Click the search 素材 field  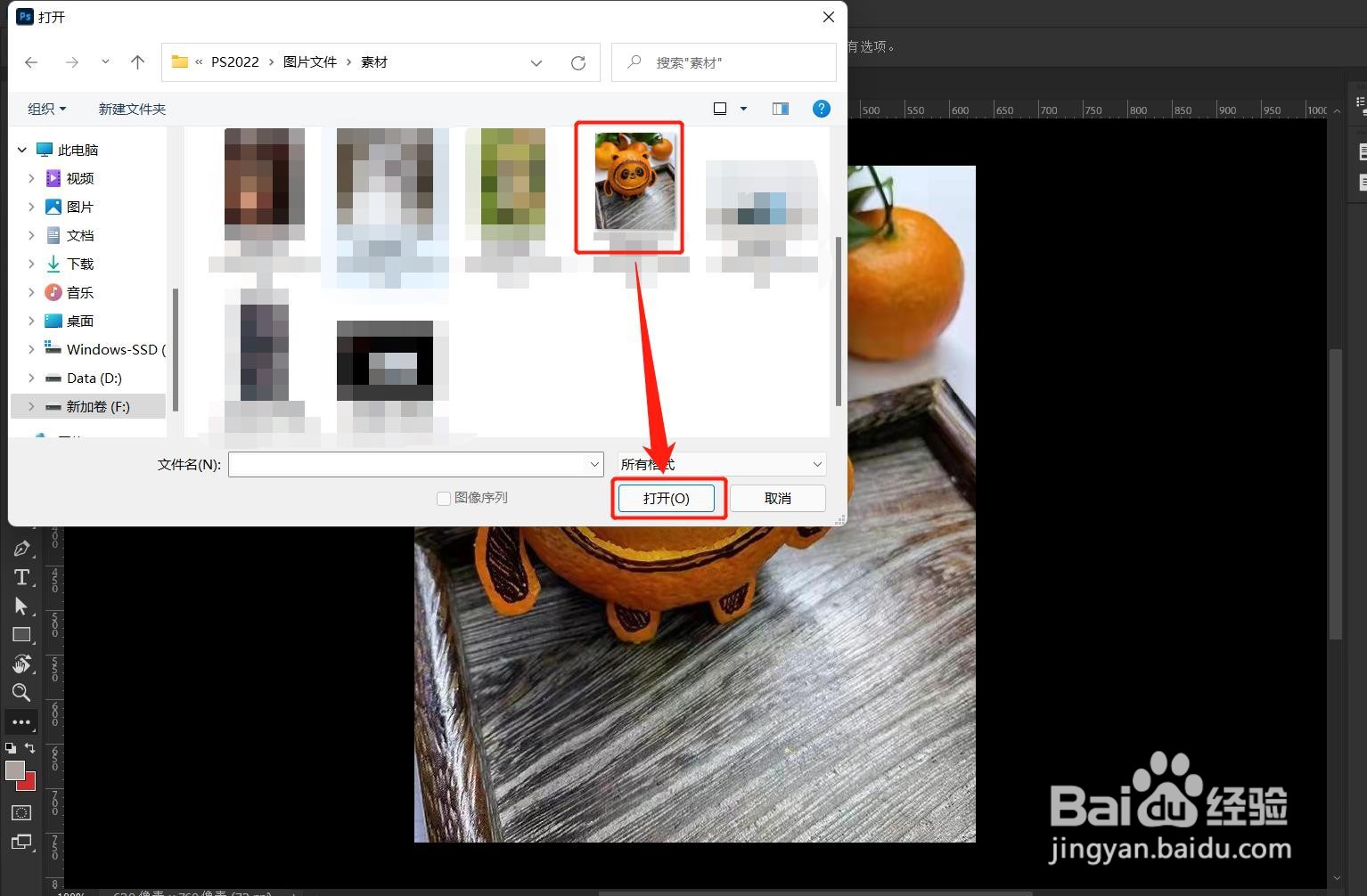point(724,62)
